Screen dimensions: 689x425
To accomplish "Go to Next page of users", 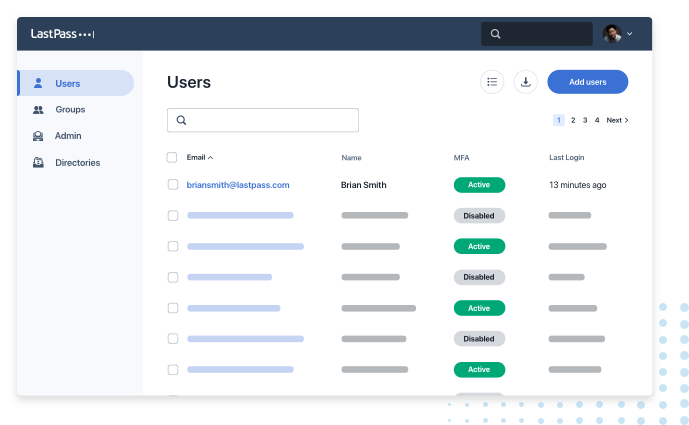I will pos(617,120).
